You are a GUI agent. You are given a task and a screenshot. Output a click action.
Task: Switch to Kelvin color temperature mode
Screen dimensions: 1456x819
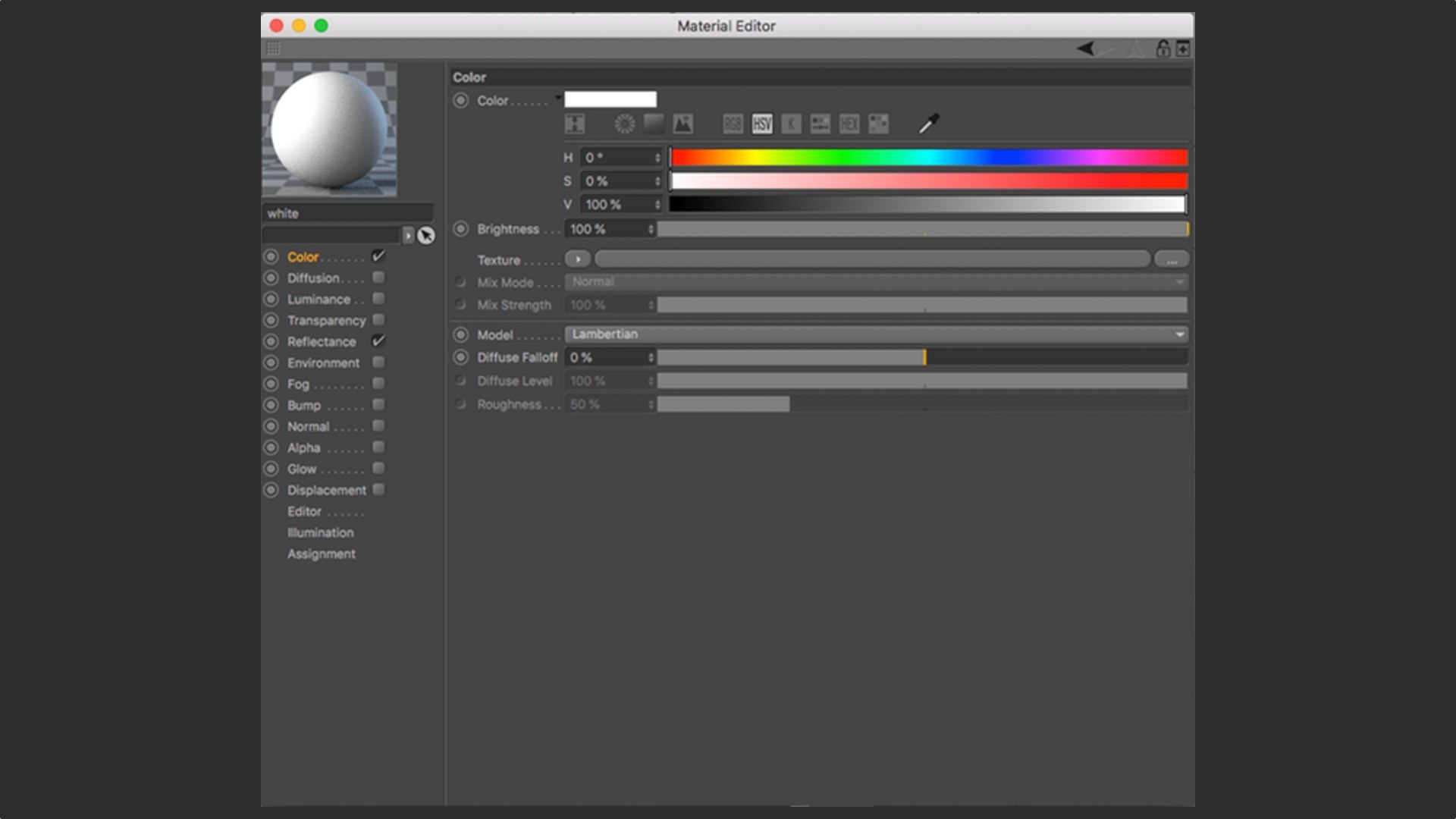[x=791, y=124]
